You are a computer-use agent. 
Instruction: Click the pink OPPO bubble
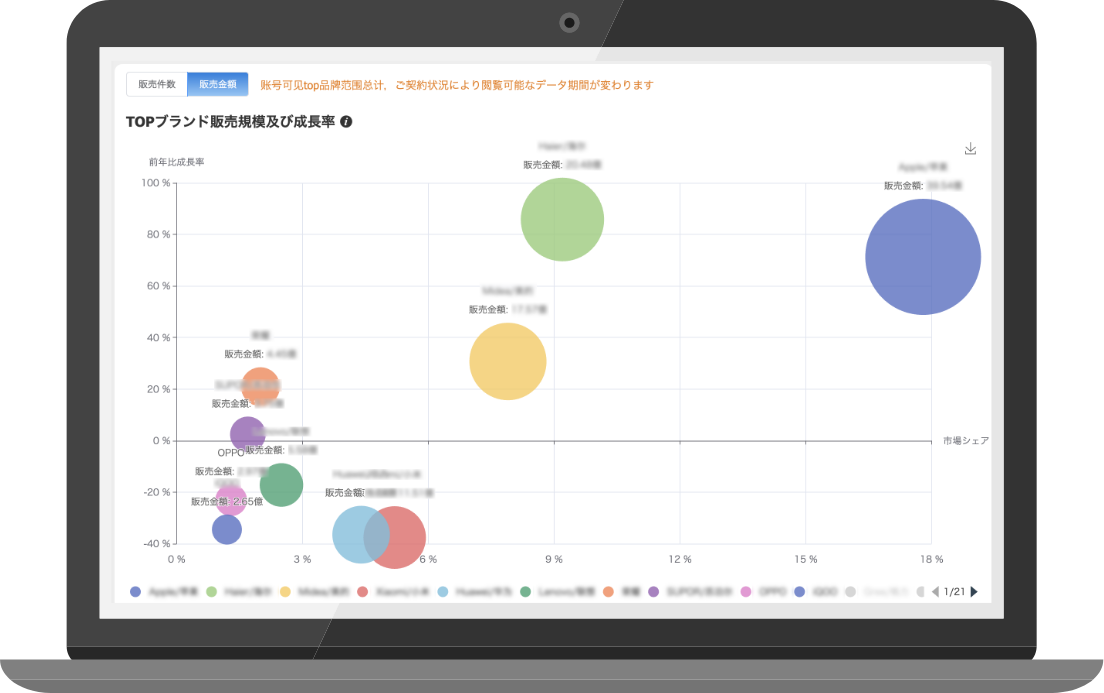click(x=231, y=499)
